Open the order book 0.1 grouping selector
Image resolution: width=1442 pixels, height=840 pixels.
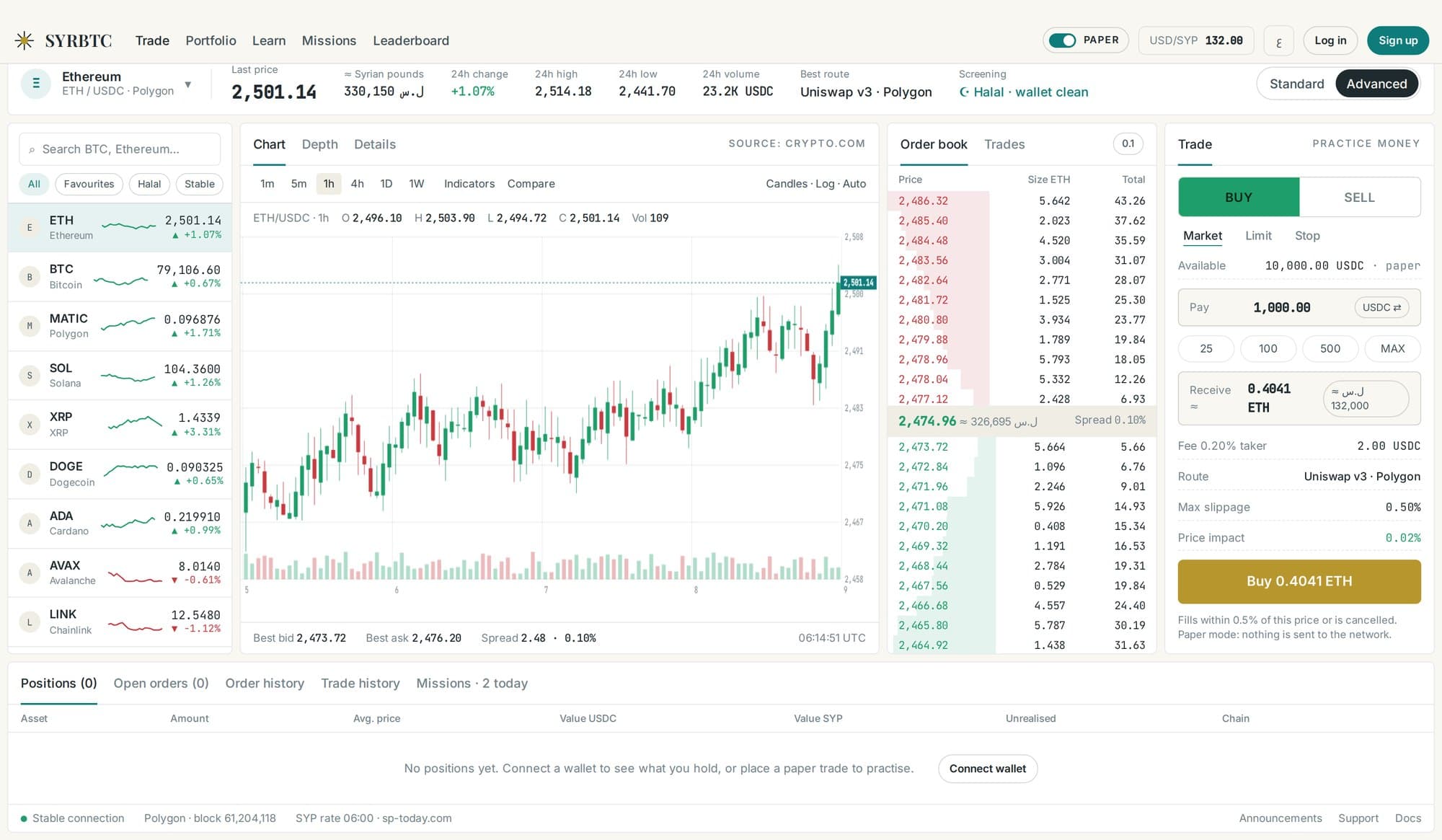pyautogui.click(x=1128, y=143)
